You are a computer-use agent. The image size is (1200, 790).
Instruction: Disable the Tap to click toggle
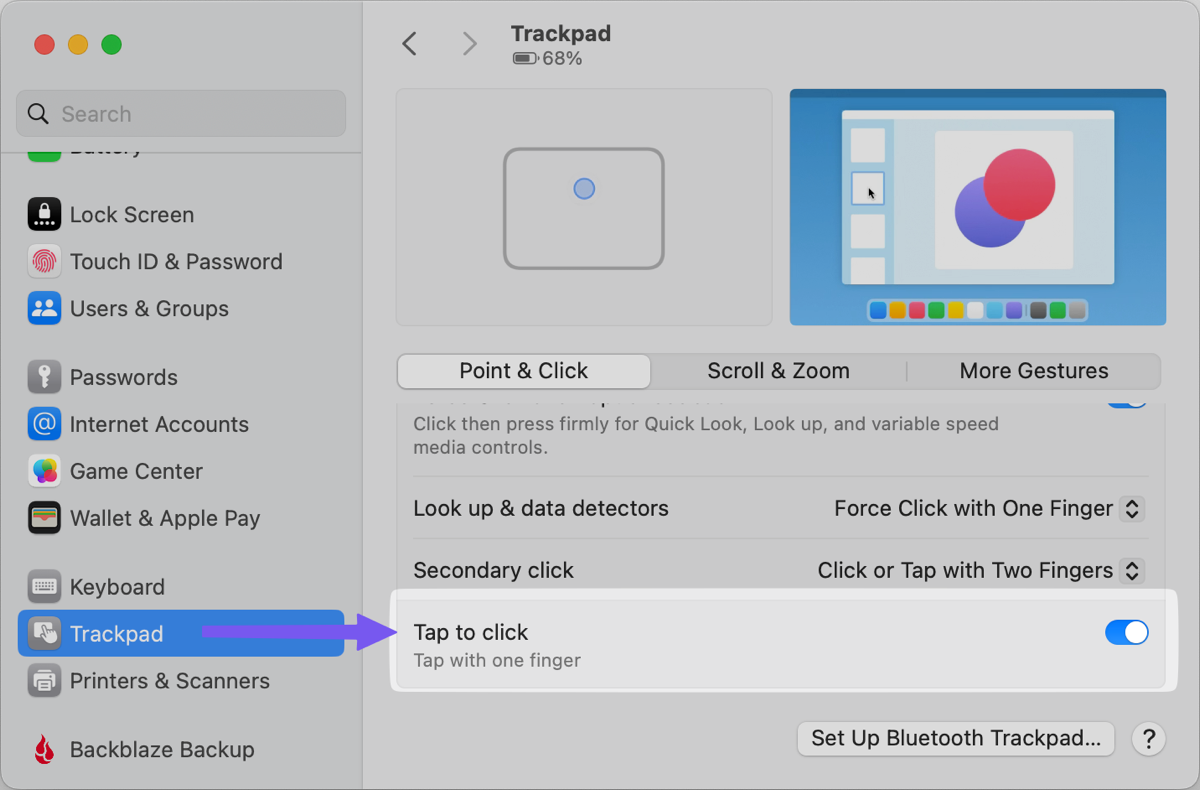point(1126,632)
